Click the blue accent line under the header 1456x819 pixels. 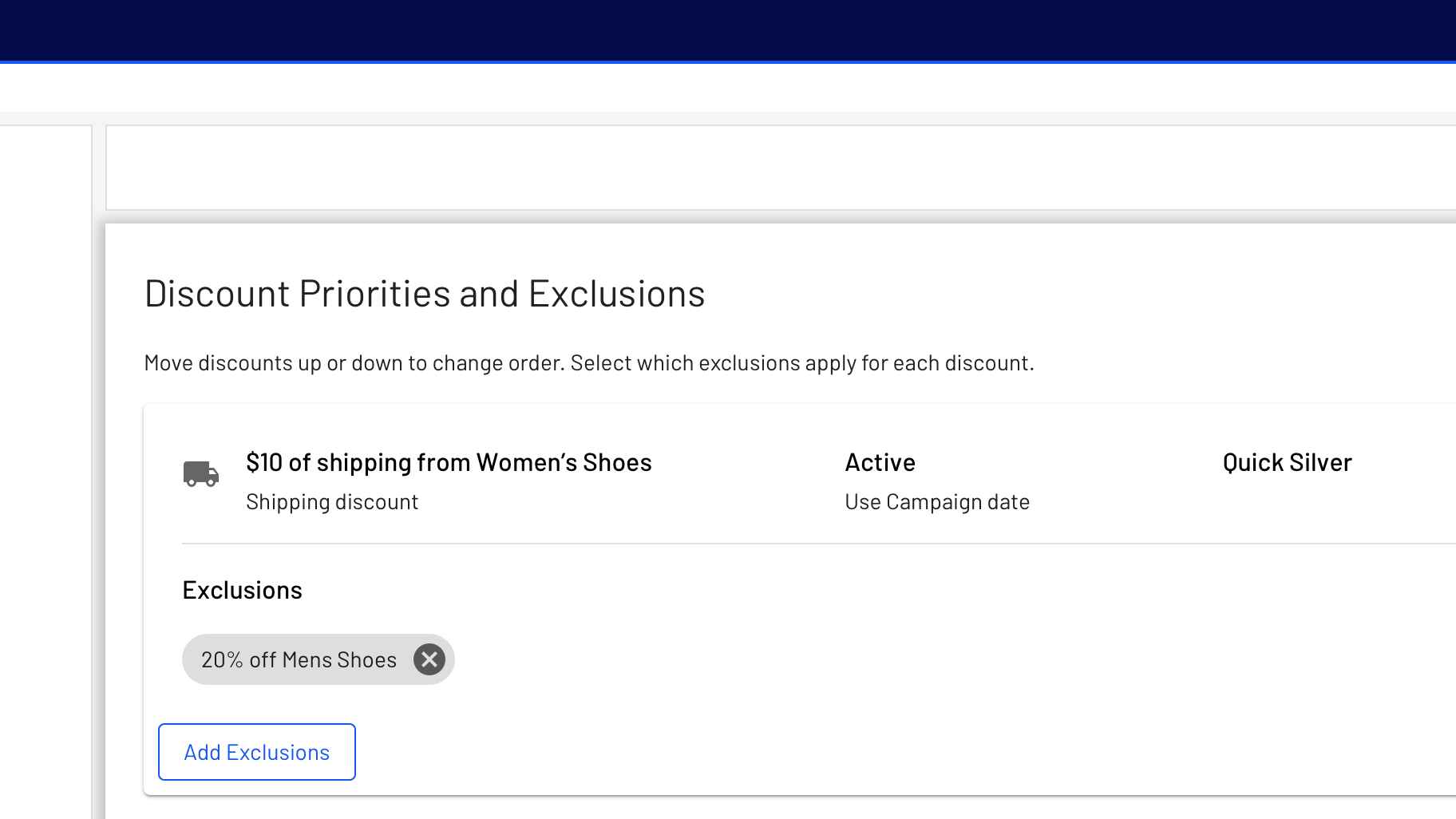point(728,61)
